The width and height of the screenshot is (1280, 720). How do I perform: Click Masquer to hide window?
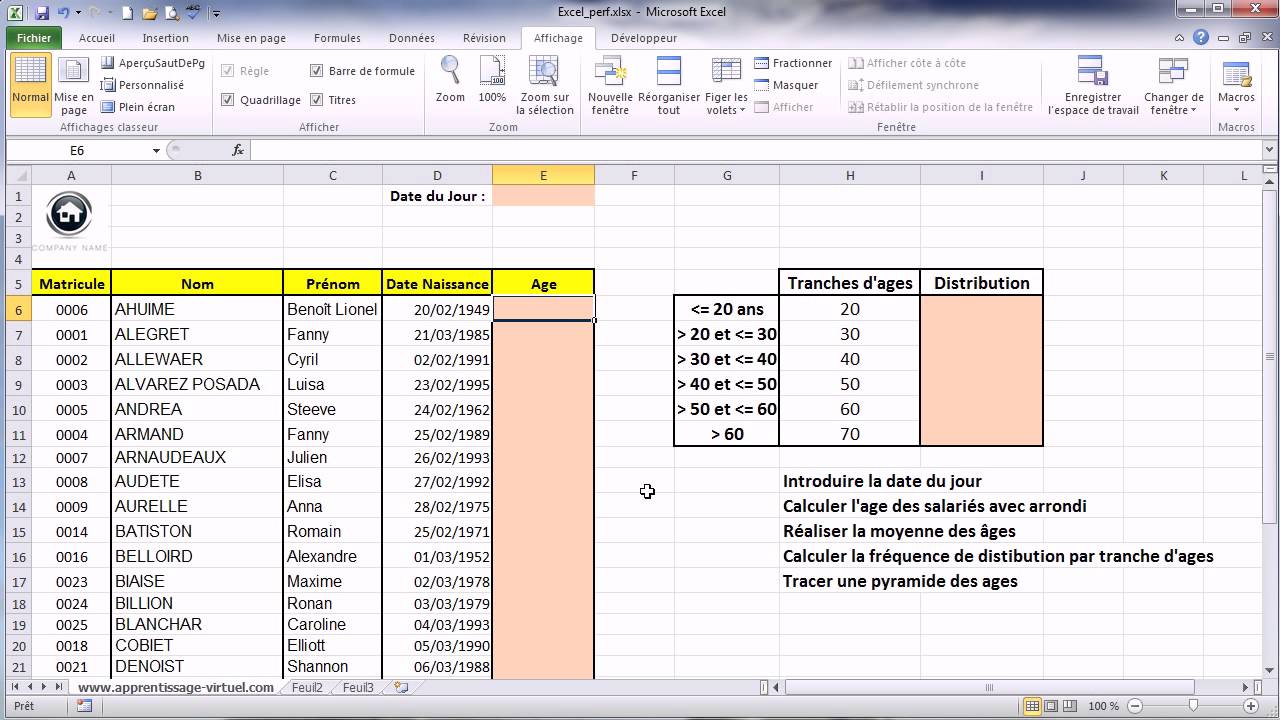coord(787,85)
